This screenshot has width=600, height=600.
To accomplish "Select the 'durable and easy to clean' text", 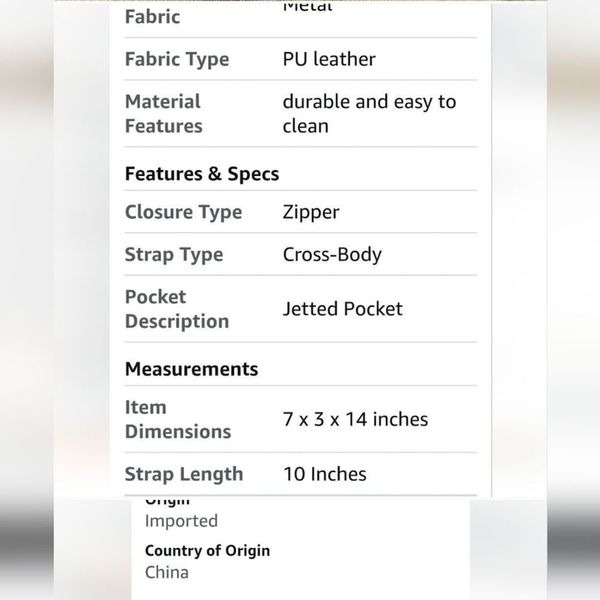I will pos(369,114).
